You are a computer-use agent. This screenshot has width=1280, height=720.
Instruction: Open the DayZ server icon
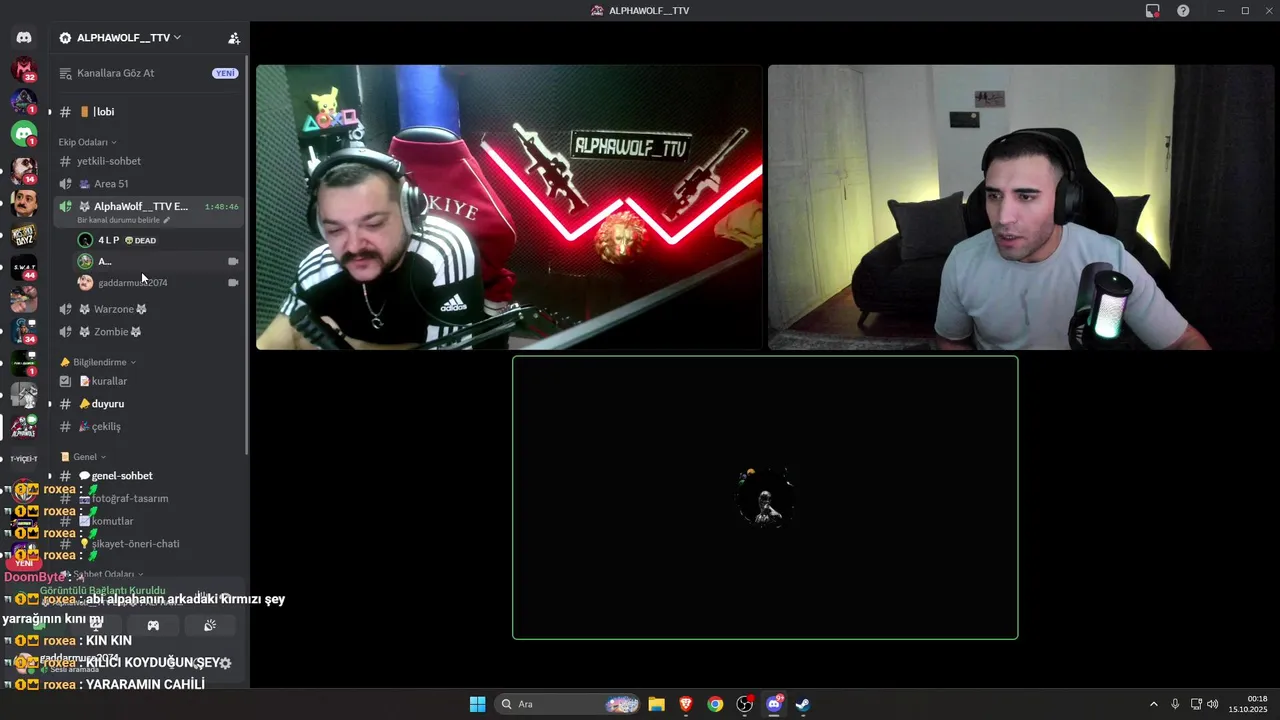[24, 236]
